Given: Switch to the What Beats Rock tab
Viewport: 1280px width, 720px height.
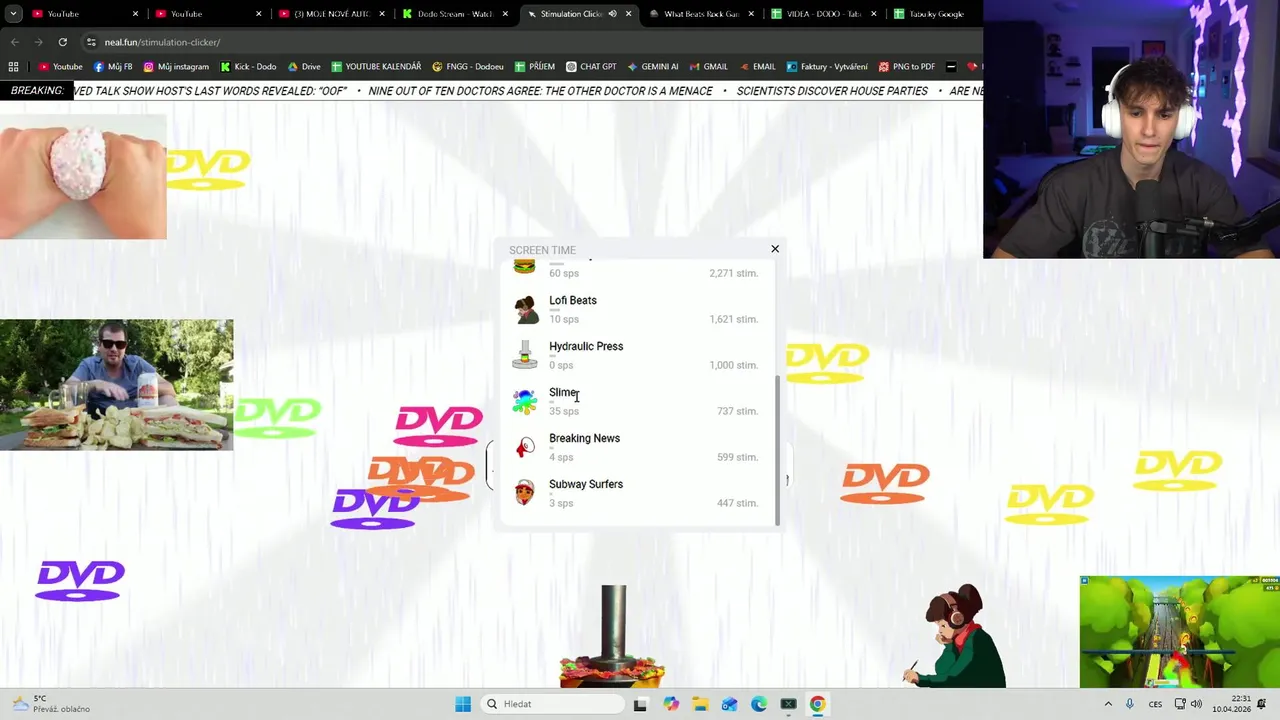Looking at the screenshot, I should (703, 14).
